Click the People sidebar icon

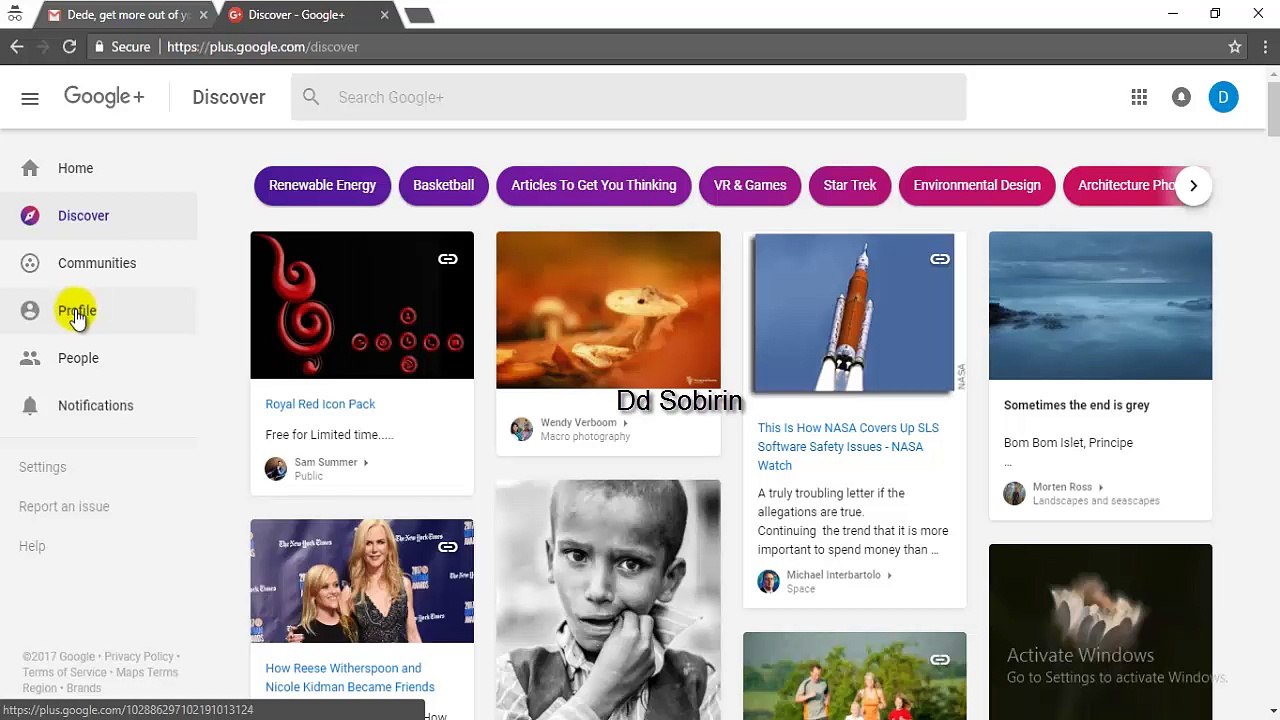[30, 358]
